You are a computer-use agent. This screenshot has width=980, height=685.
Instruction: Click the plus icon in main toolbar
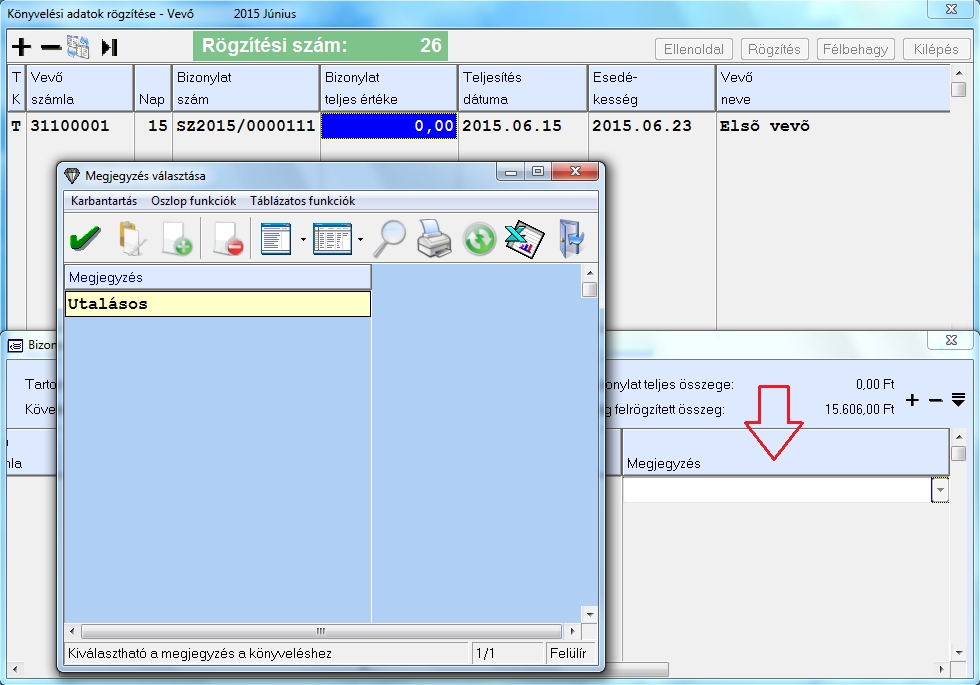click(x=21, y=47)
